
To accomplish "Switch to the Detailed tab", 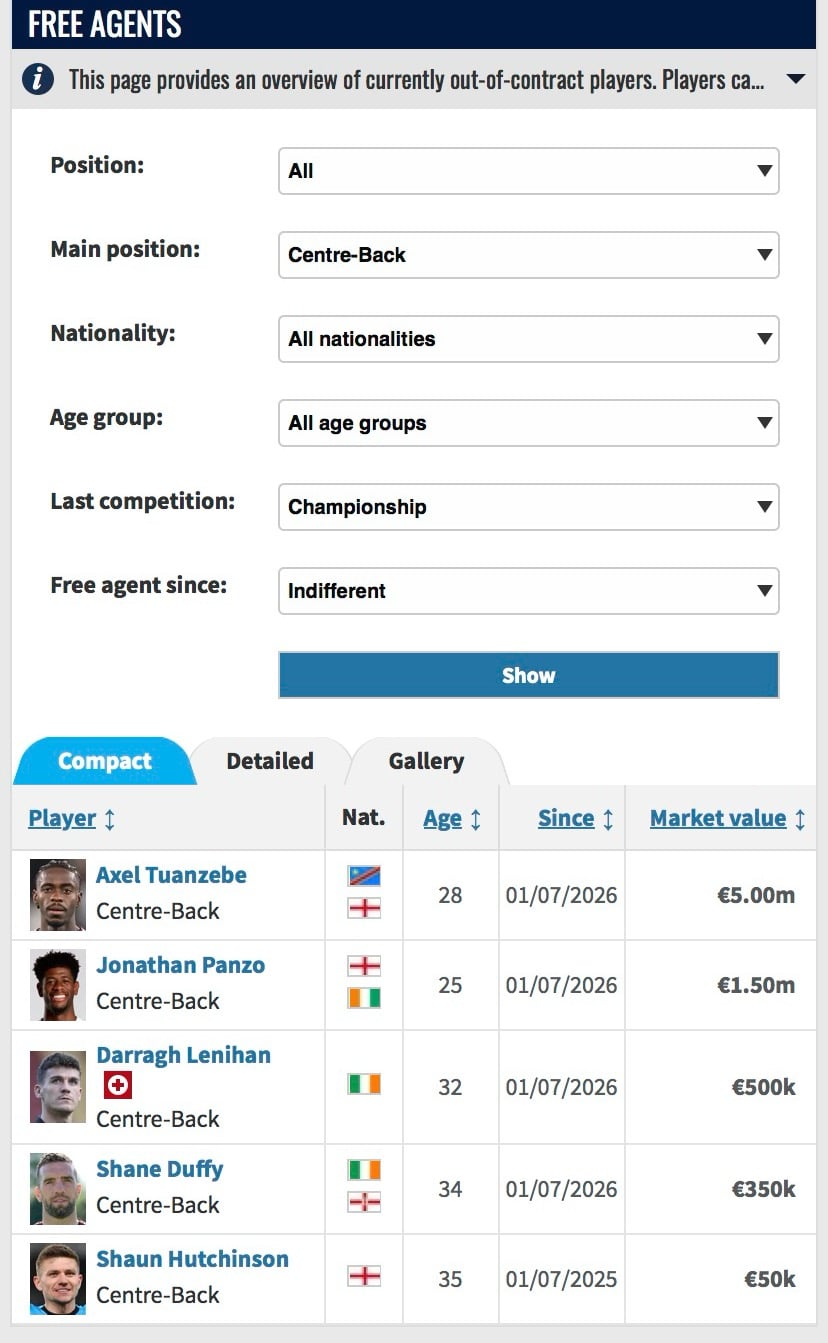I will click(270, 761).
